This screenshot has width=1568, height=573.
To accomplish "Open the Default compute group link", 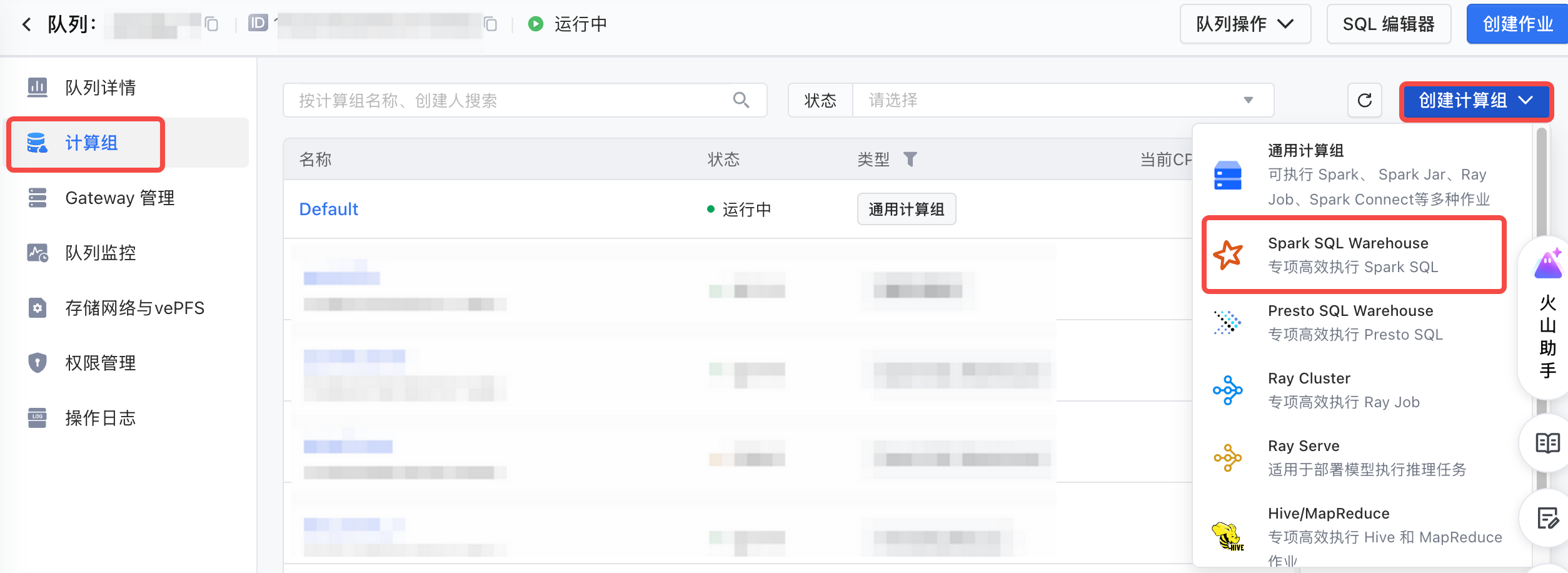I will (x=328, y=209).
